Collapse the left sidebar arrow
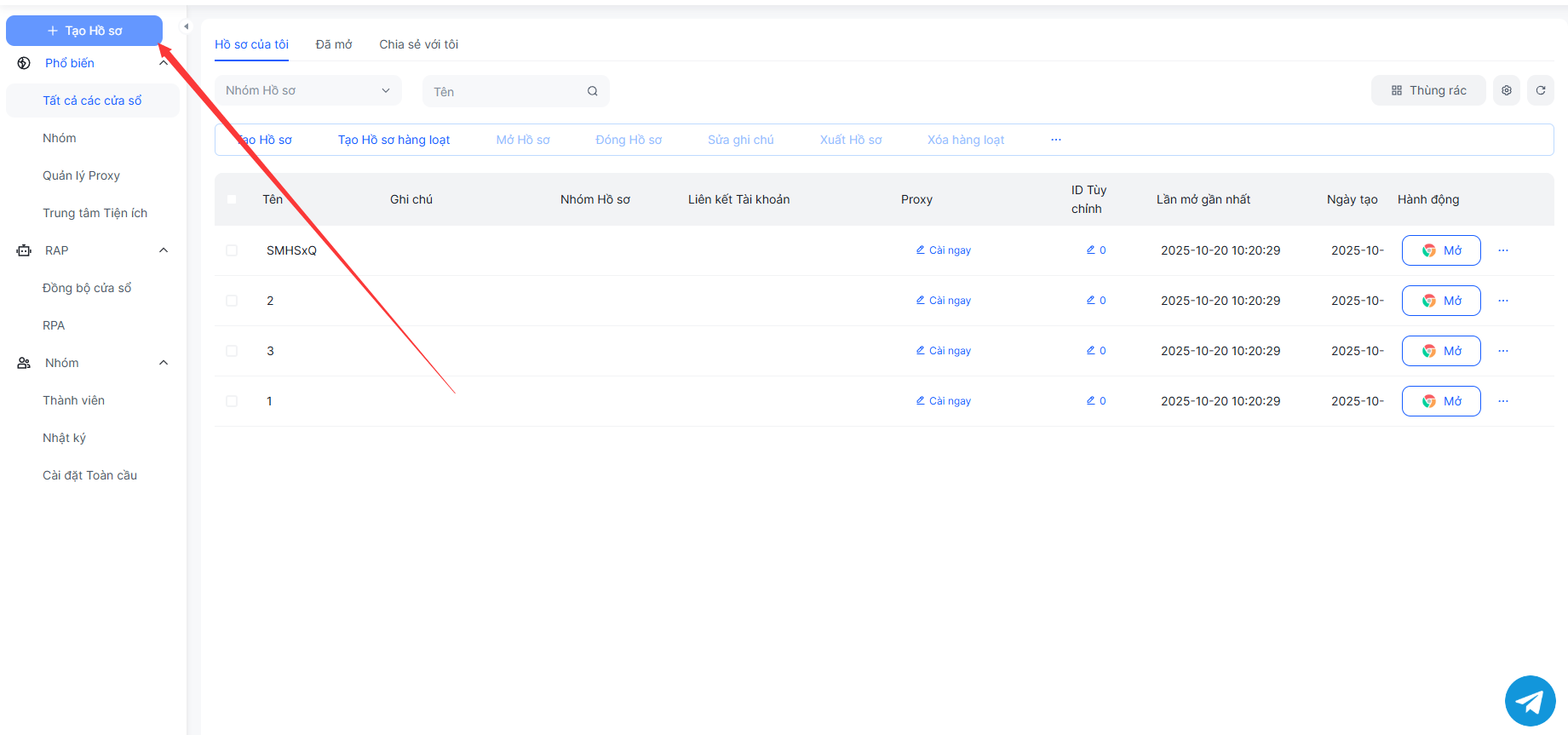 click(186, 26)
